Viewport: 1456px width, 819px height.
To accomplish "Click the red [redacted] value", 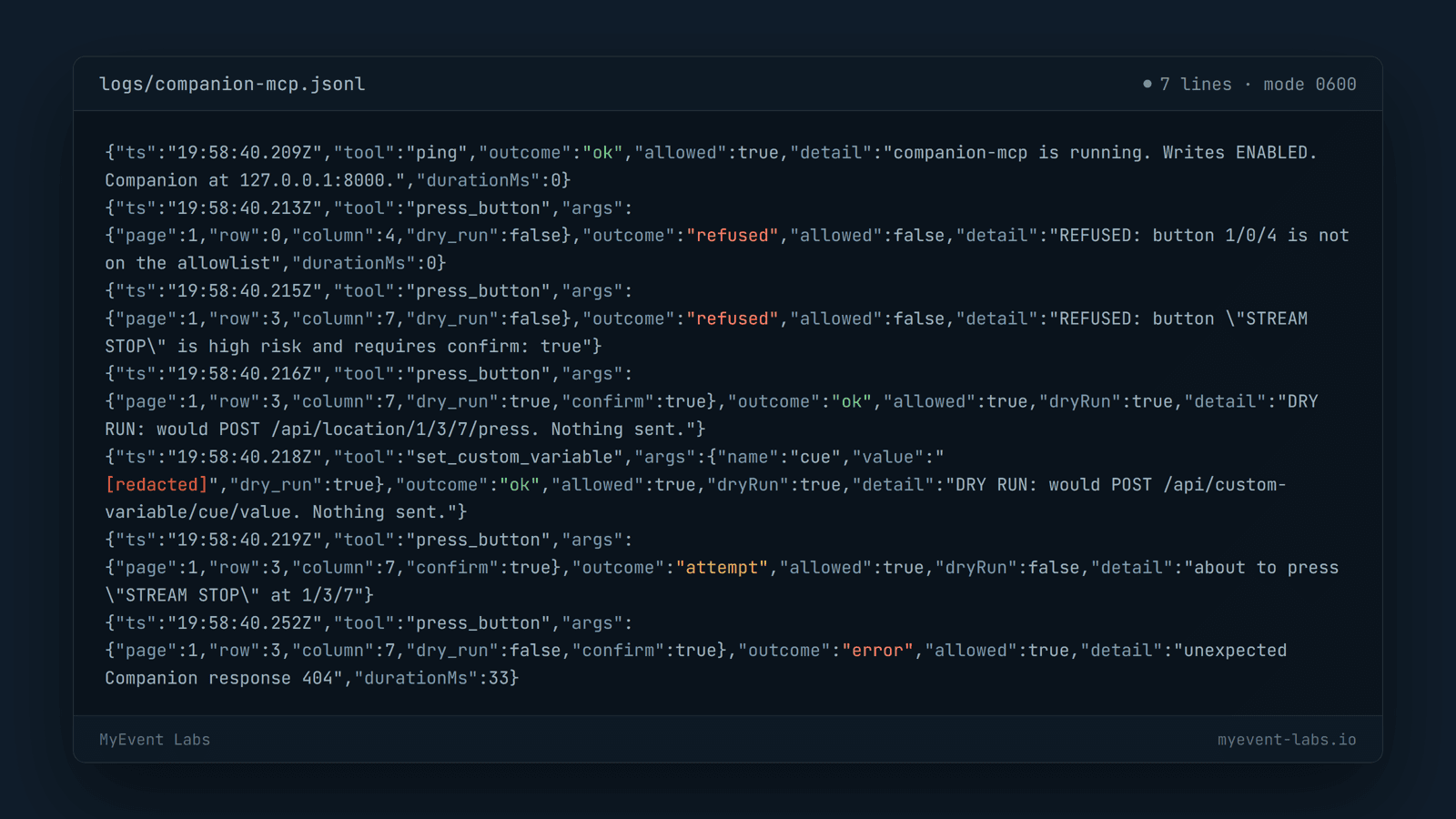I will 157,485.
